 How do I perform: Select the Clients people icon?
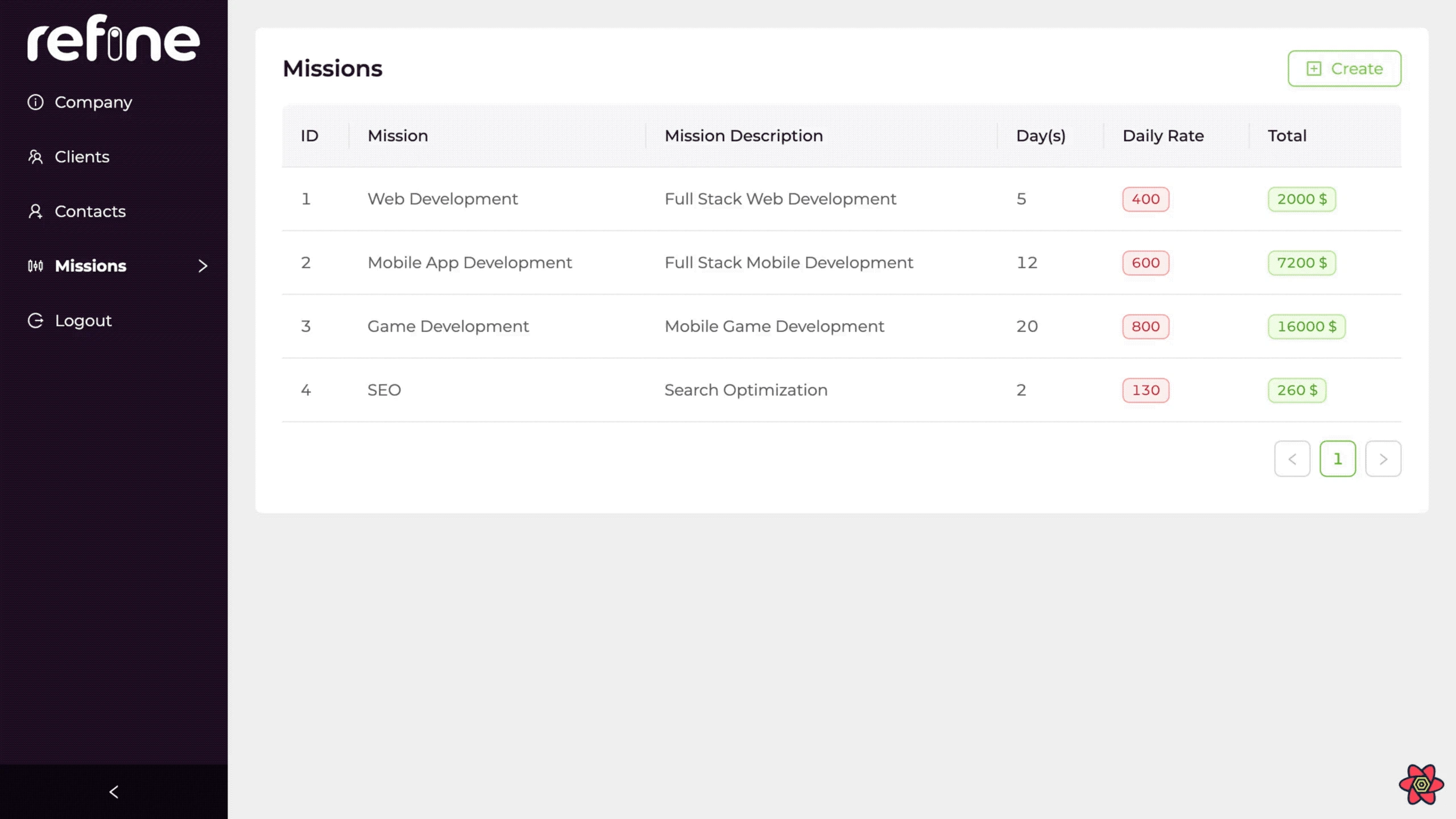35,157
